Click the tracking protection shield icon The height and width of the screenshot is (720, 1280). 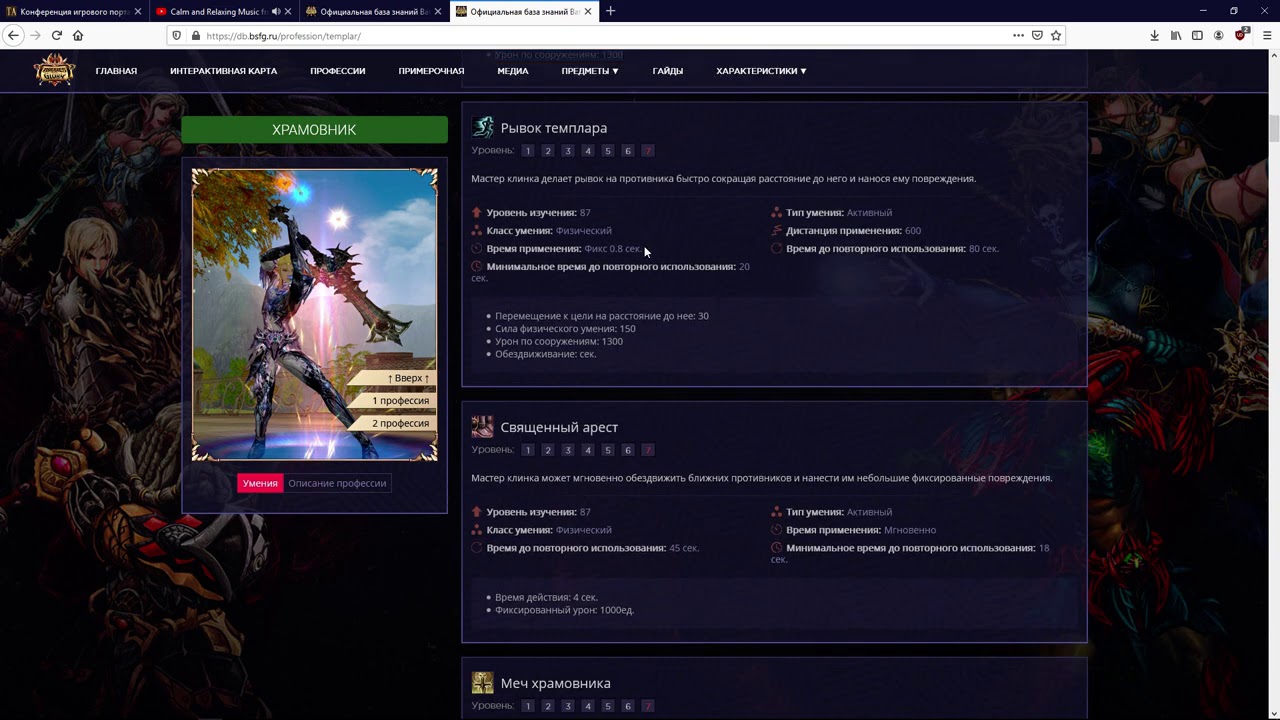(177, 36)
